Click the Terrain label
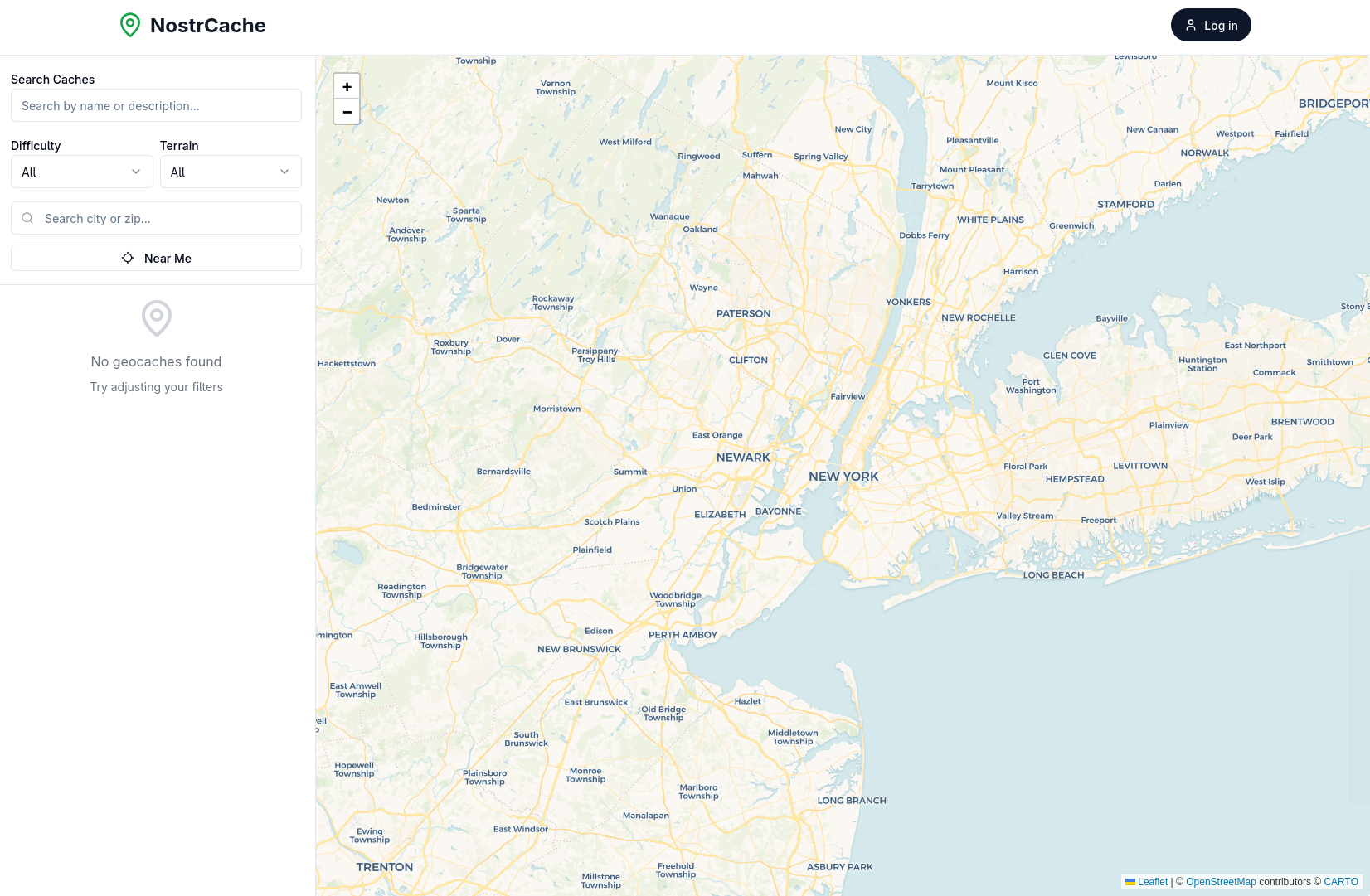1370x896 pixels. 179,146
